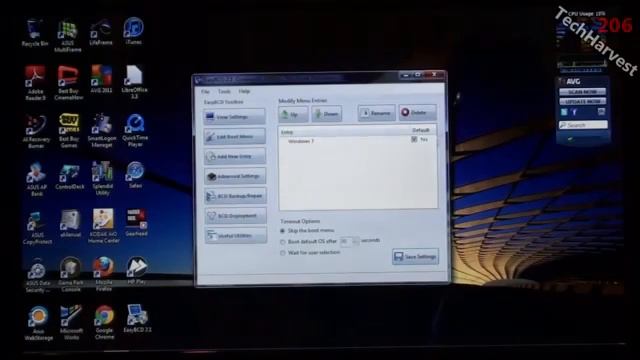Open ASUS AP Bank desktop icon
The height and width of the screenshot is (360, 640).
coord(36,180)
